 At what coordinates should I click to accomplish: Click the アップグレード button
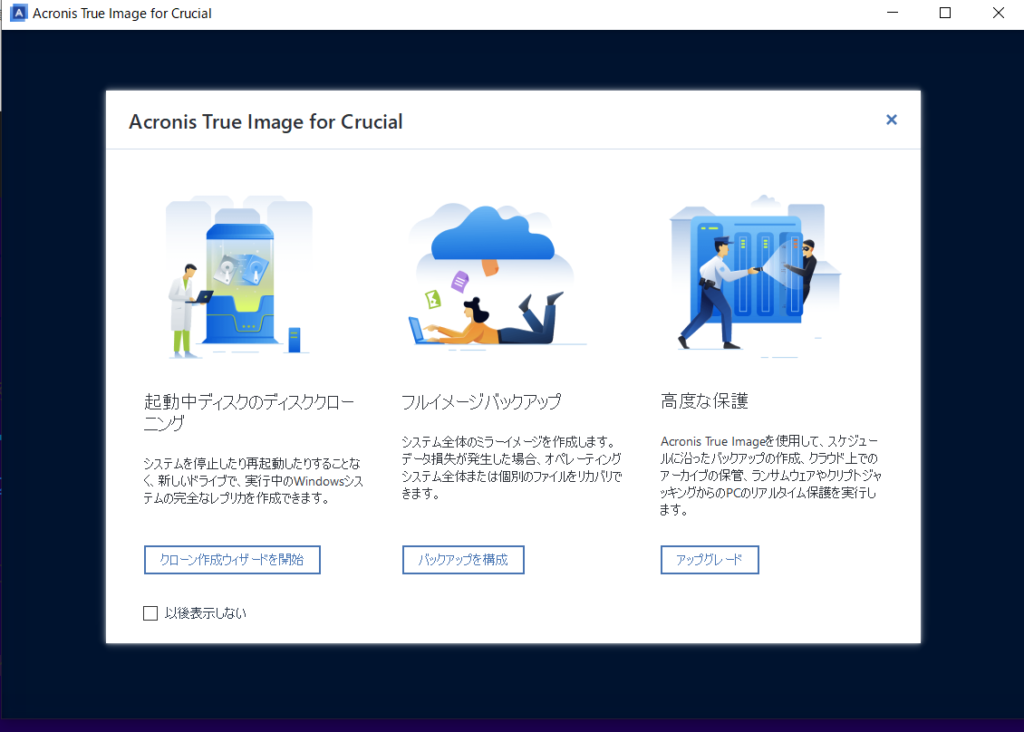pos(709,560)
